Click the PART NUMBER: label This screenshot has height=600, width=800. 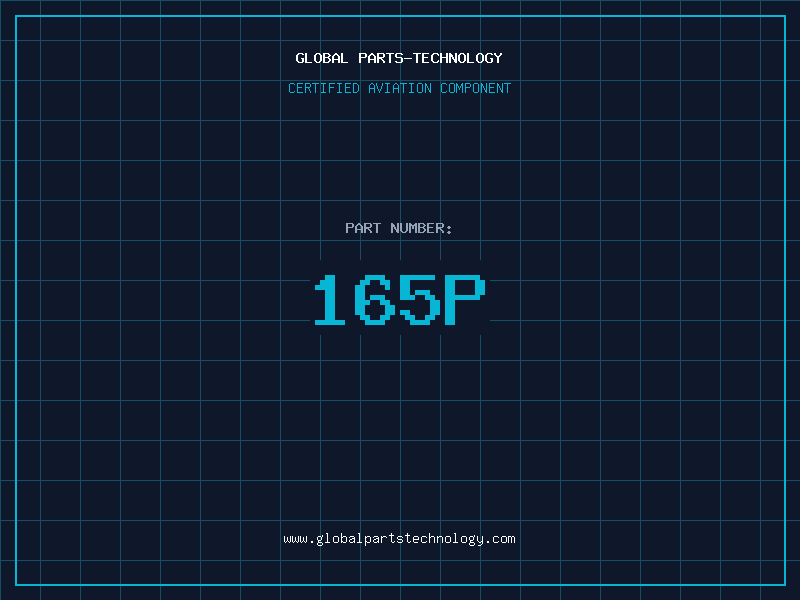click(399, 228)
